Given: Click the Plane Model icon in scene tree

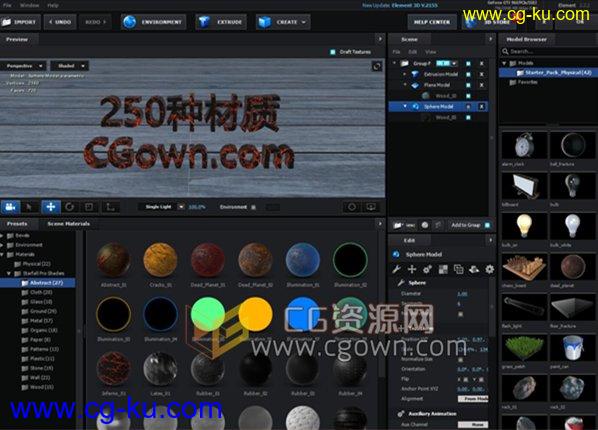Looking at the screenshot, I should [x=416, y=85].
